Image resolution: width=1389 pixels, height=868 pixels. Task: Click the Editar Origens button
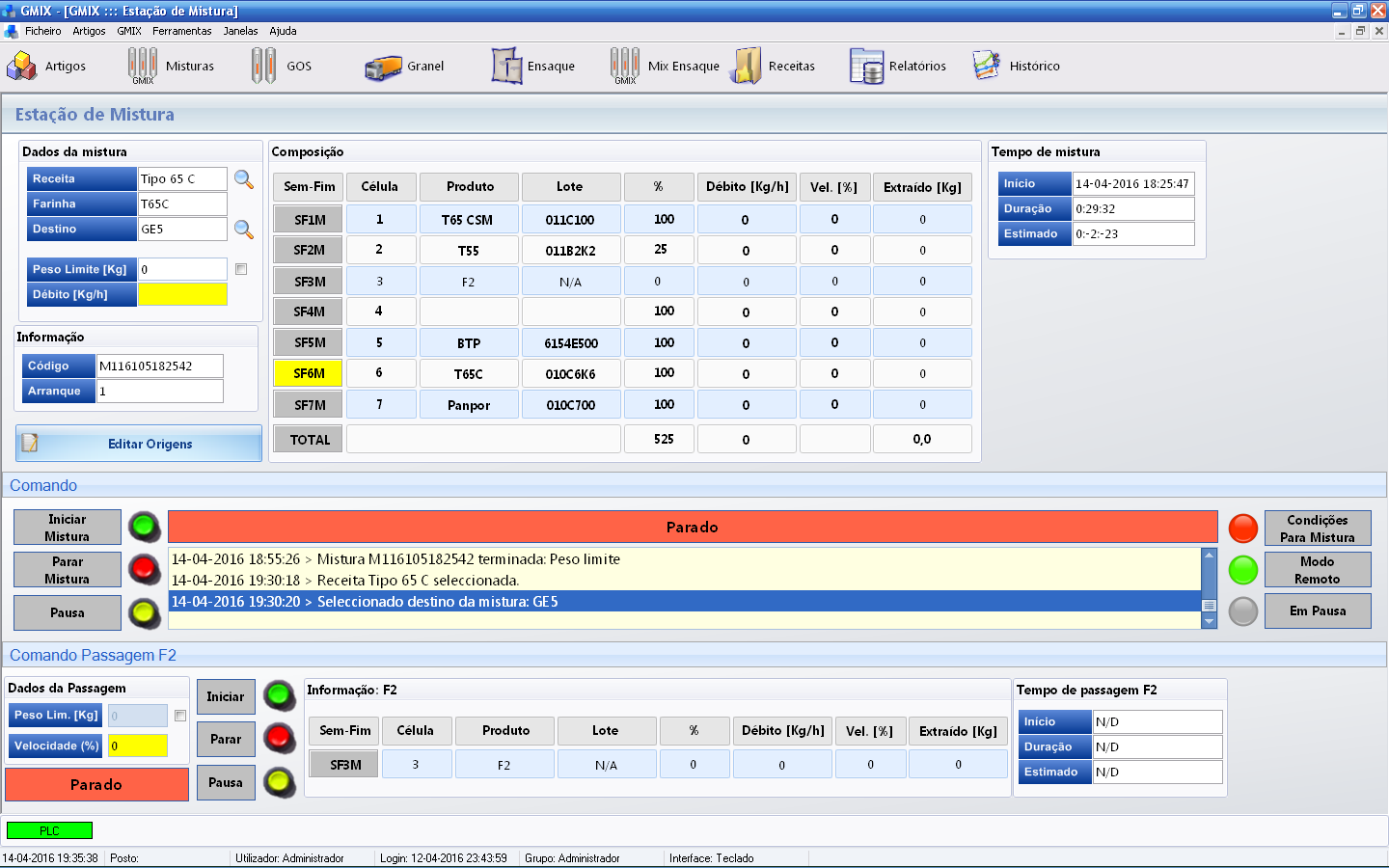[x=138, y=443]
